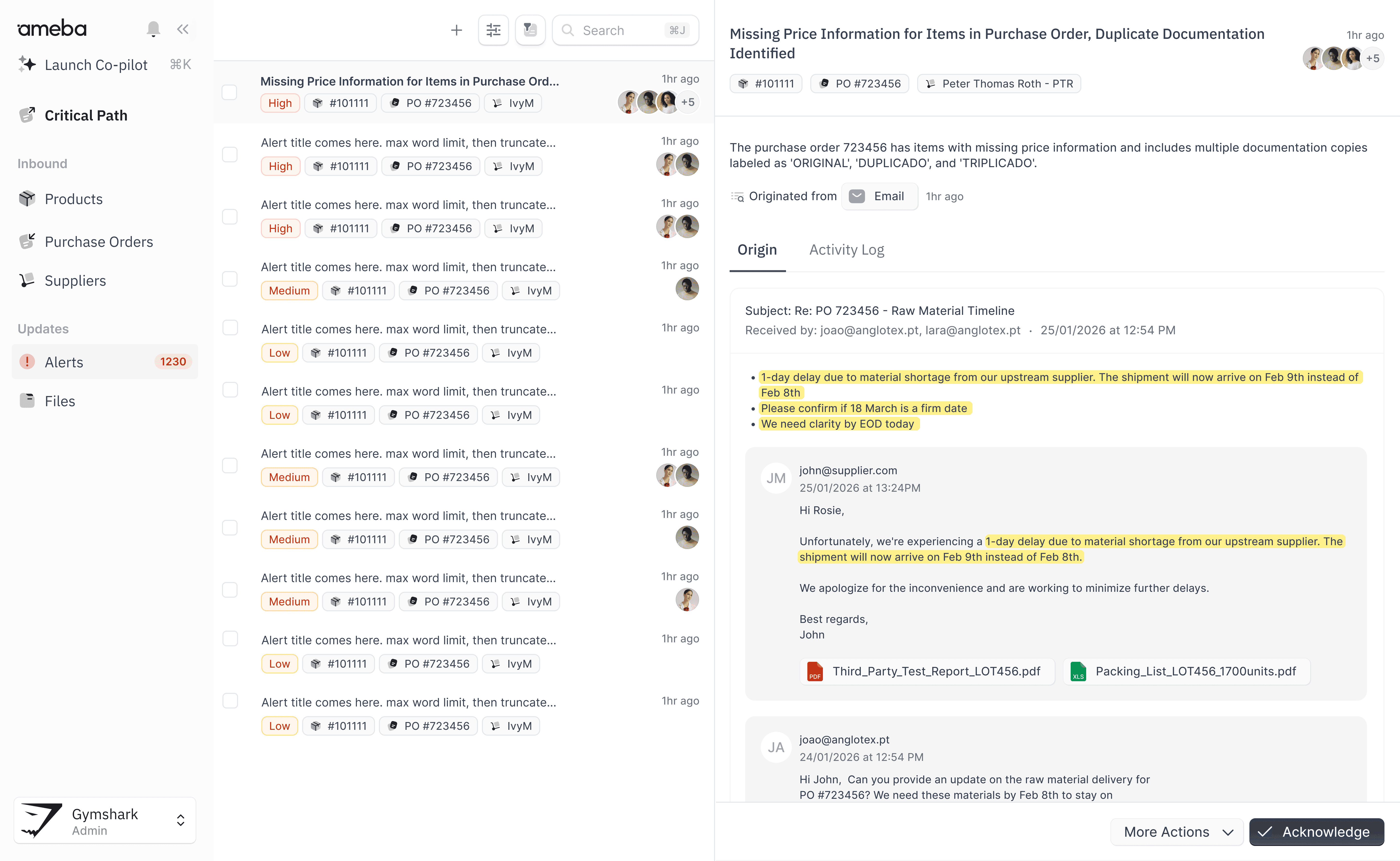This screenshot has height=861, width=1400.
Task: Focus the Search input field
Action: (621, 30)
